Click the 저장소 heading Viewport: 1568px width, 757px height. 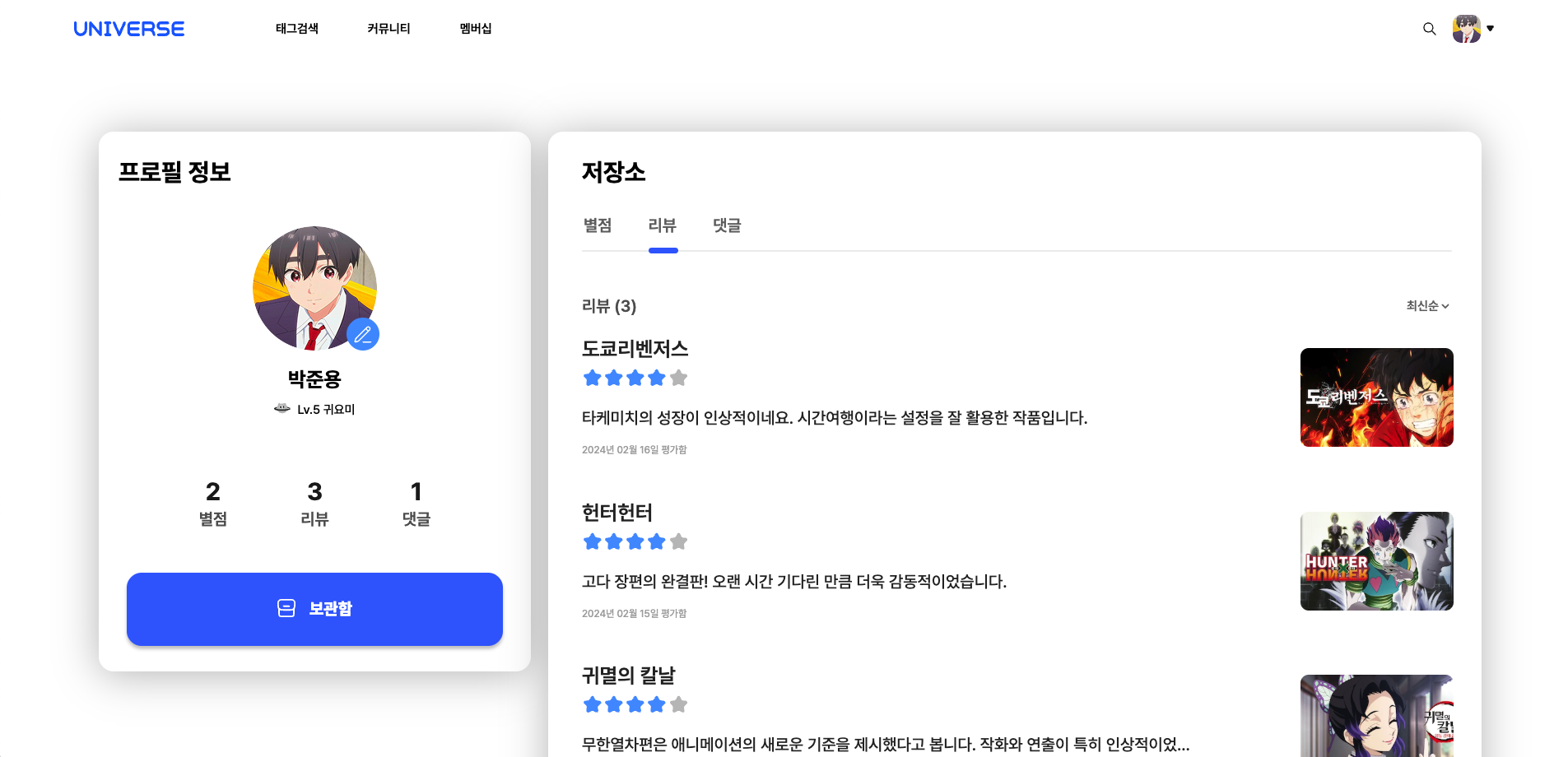(614, 172)
